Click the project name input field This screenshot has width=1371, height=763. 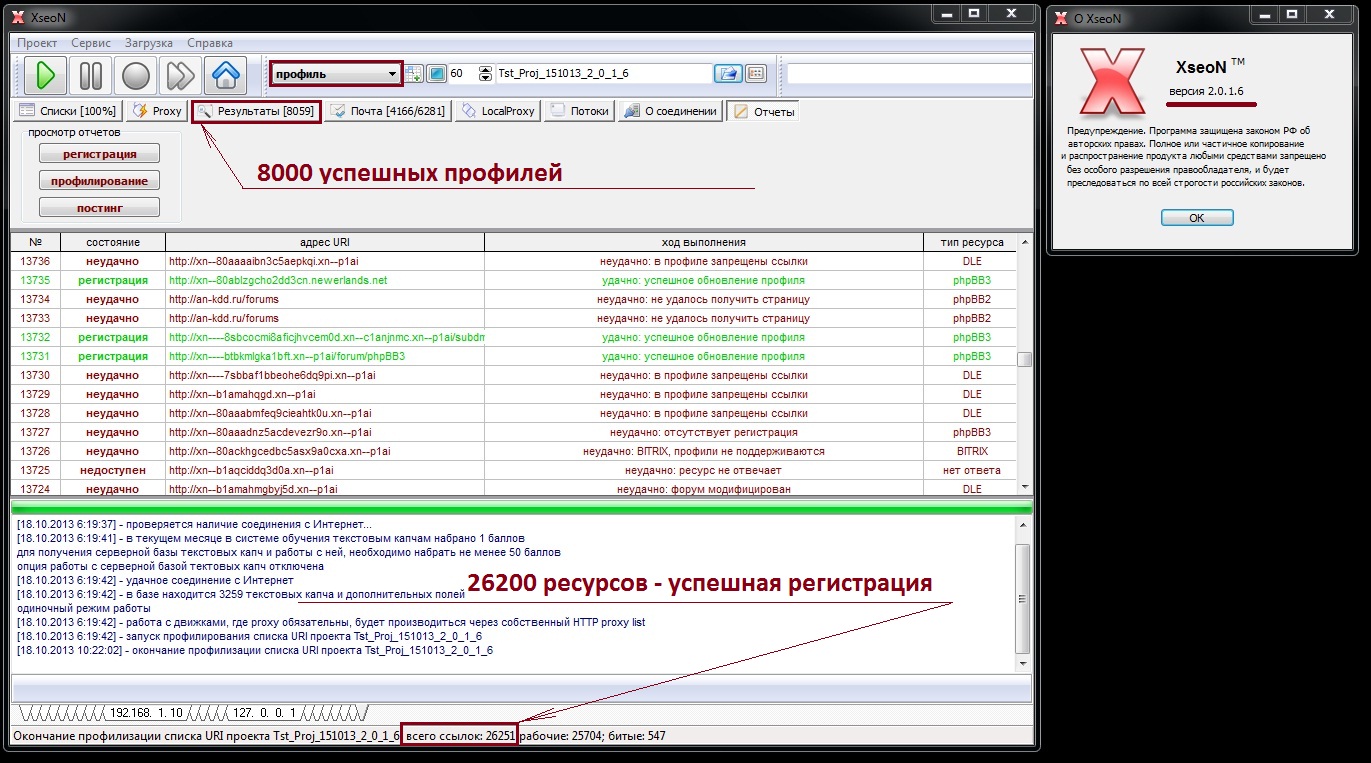603,74
